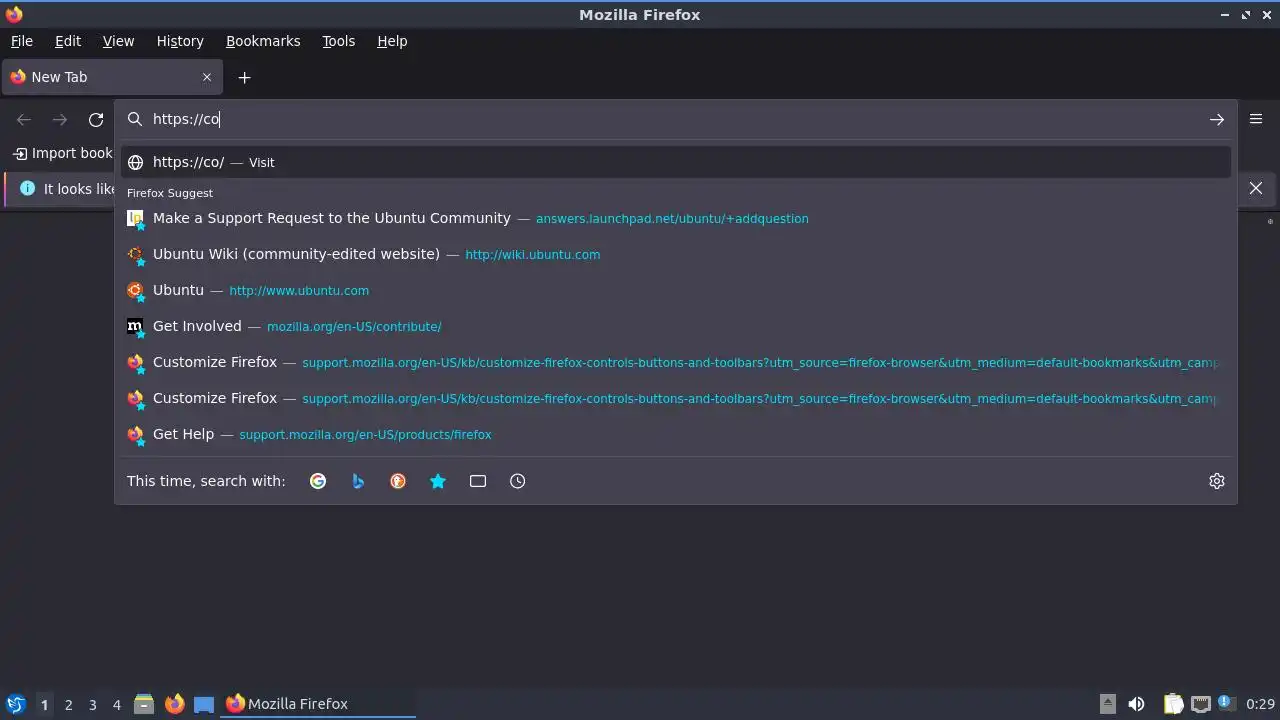The width and height of the screenshot is (1280, 720).
Task: Open a new tab with plus button
Action: click(x=244, y=77)
